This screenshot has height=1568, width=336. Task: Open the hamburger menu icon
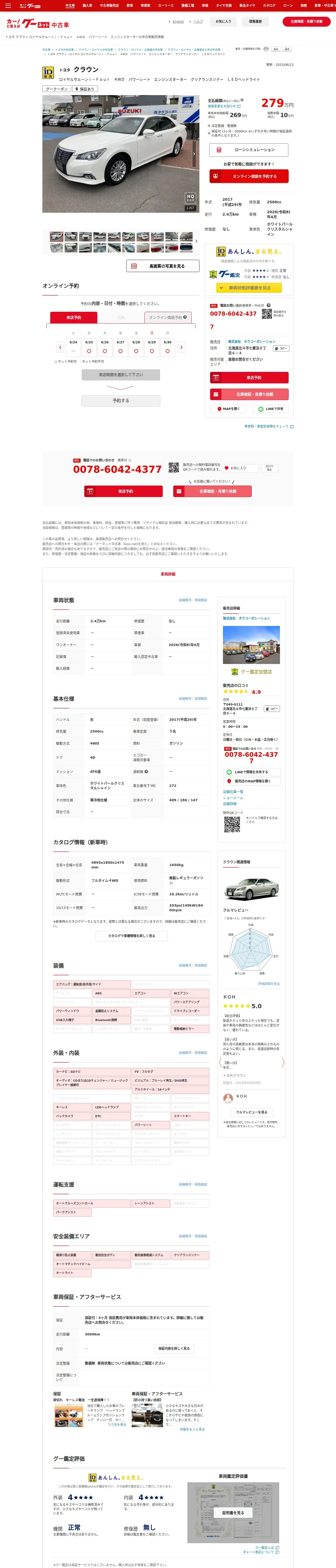[x=8, y=5]
